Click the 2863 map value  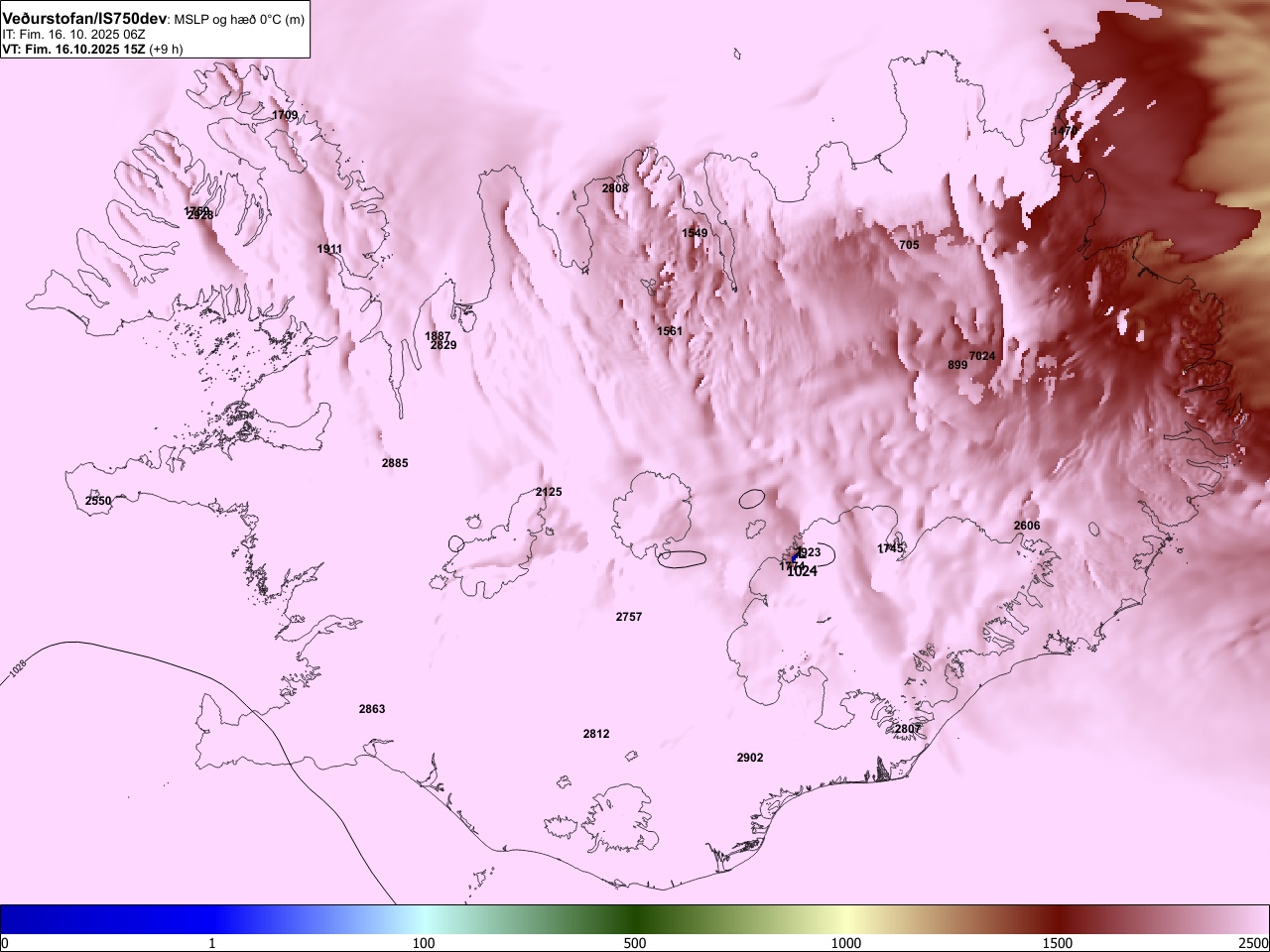coord(372,709)
